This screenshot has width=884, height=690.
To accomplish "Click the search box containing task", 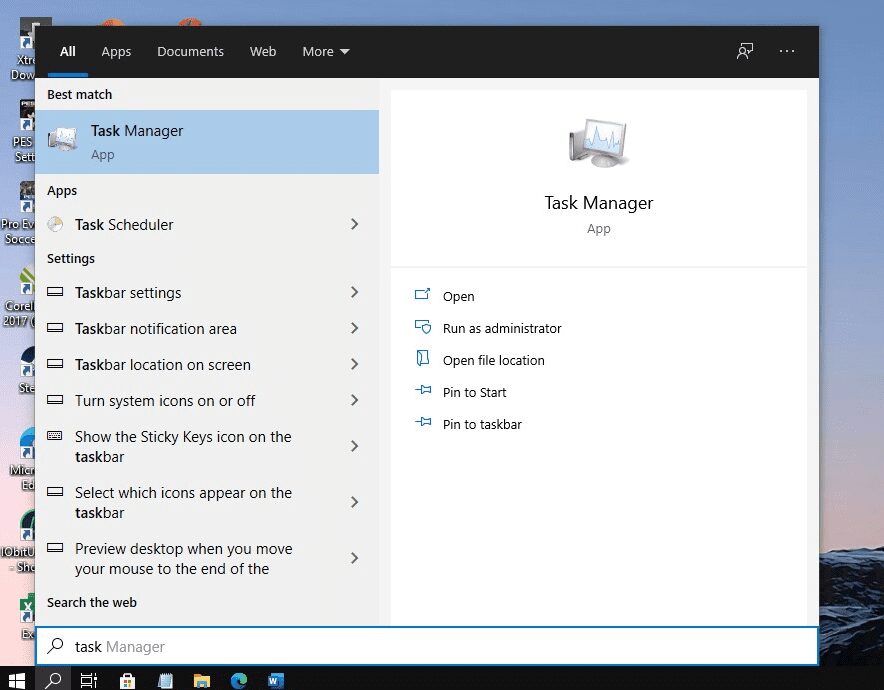I will pyautogui.click(x=427, y=647).
